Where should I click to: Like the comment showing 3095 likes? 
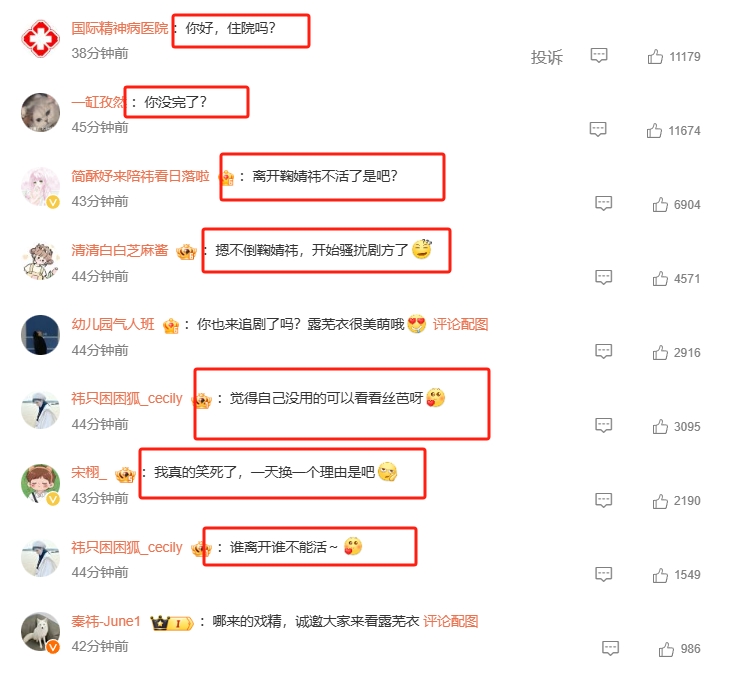660,426
